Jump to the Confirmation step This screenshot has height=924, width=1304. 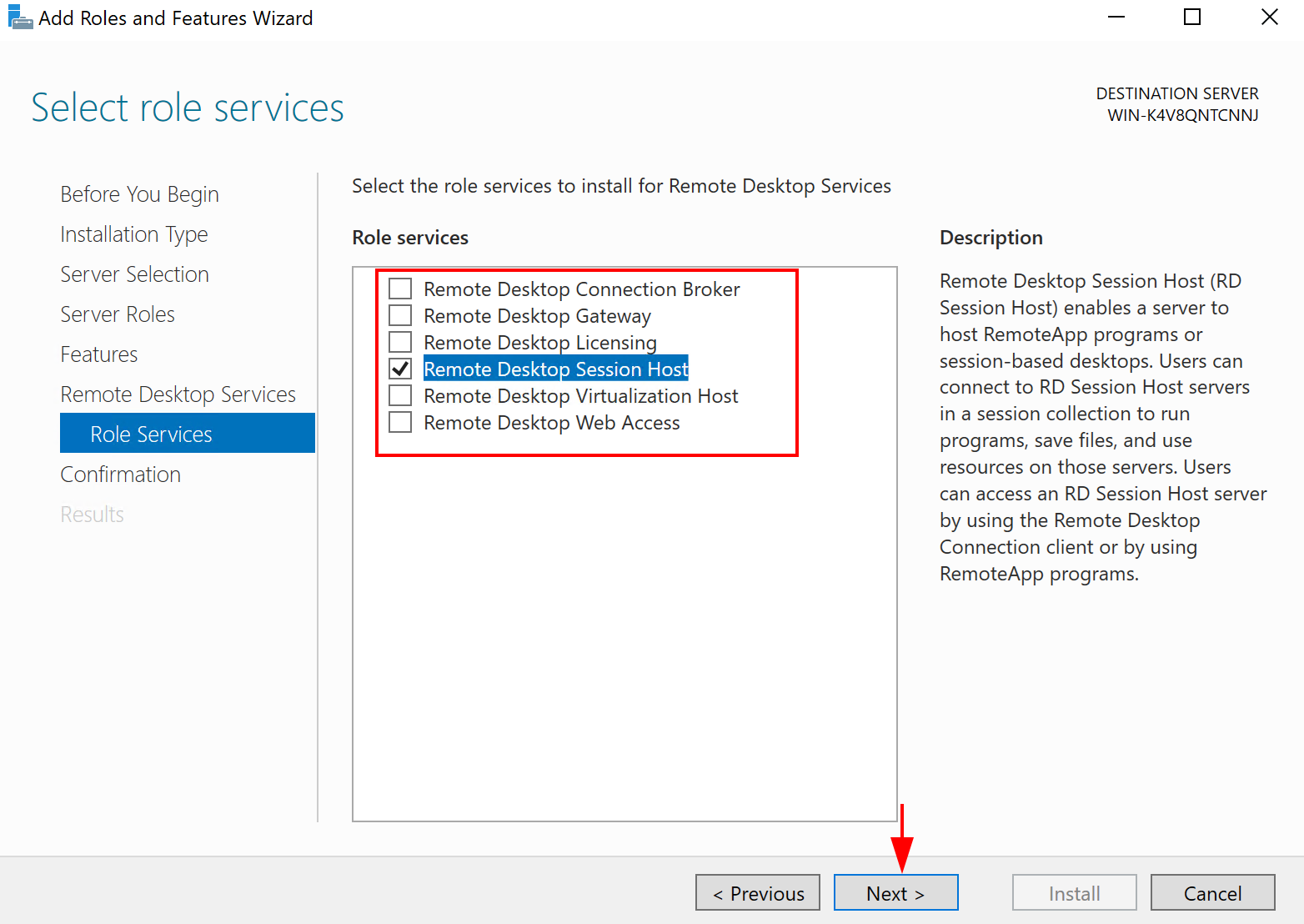coord(120,474)
